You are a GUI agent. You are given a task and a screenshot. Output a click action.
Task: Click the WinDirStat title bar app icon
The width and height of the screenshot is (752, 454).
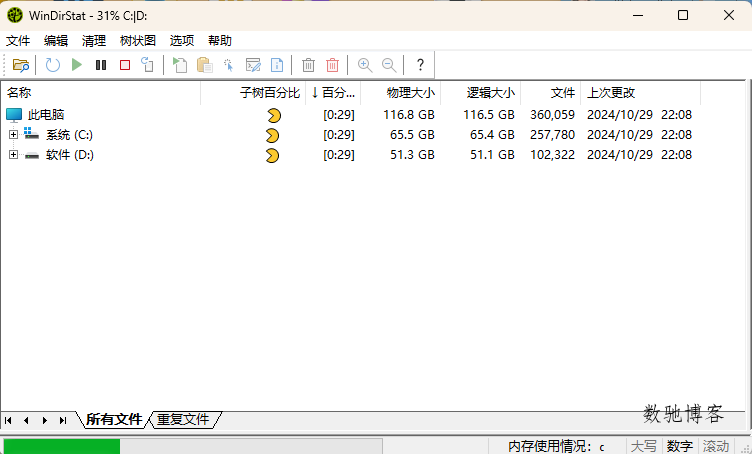pyautogui.click(x=15, y=15)
